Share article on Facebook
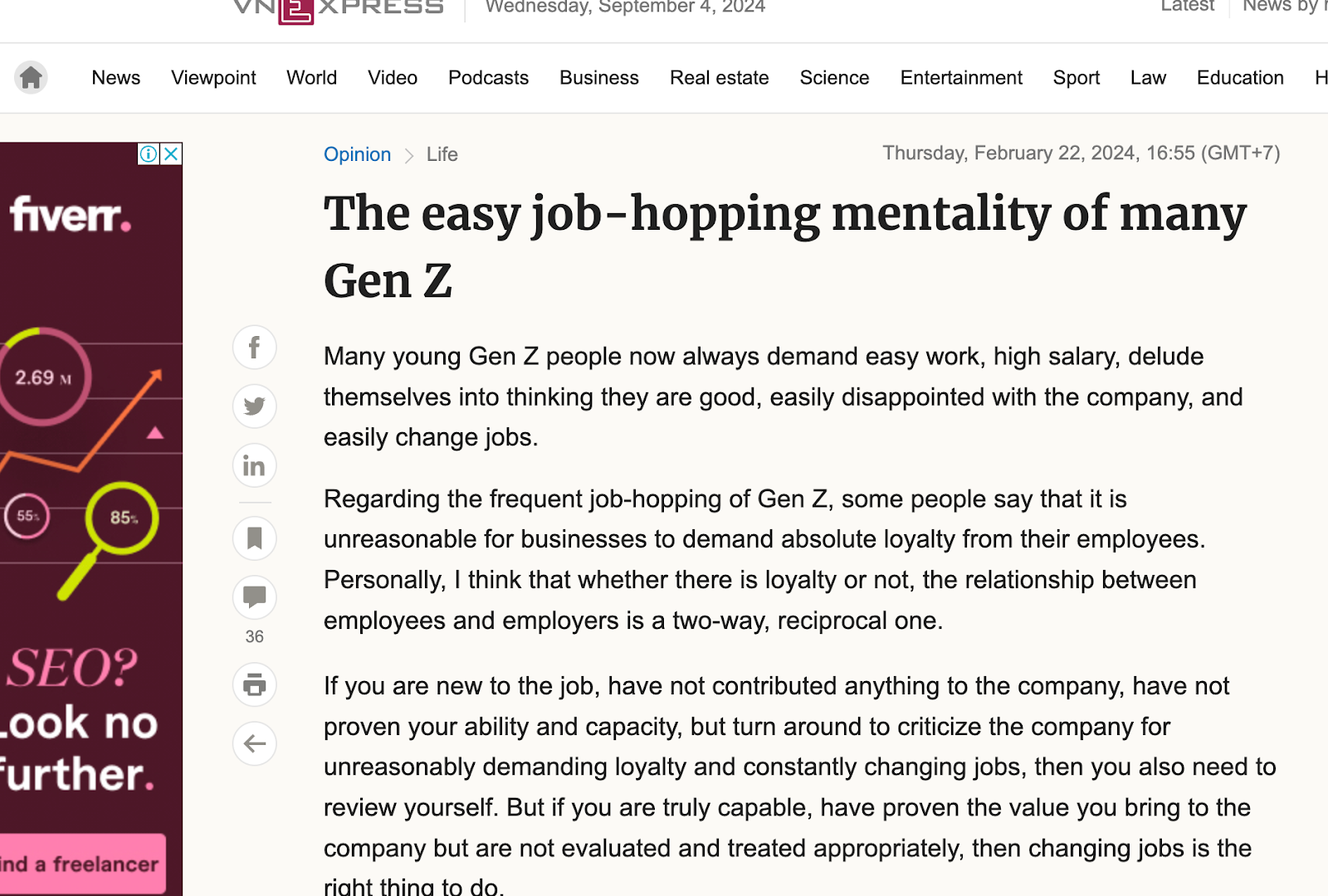Image resolution: width=1328 pixels, height=896 pixels. (x=254, y=348)
